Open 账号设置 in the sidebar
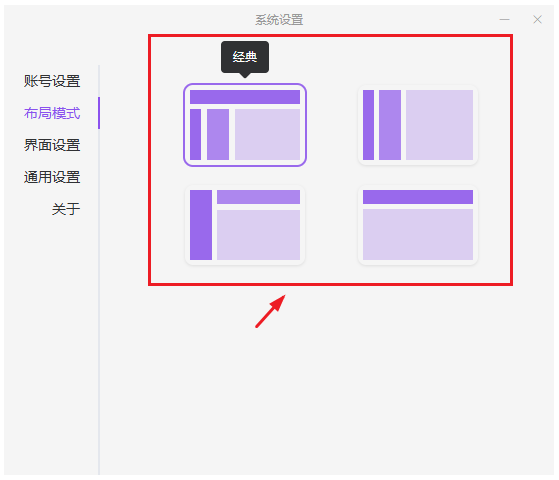 click(52, 81)
